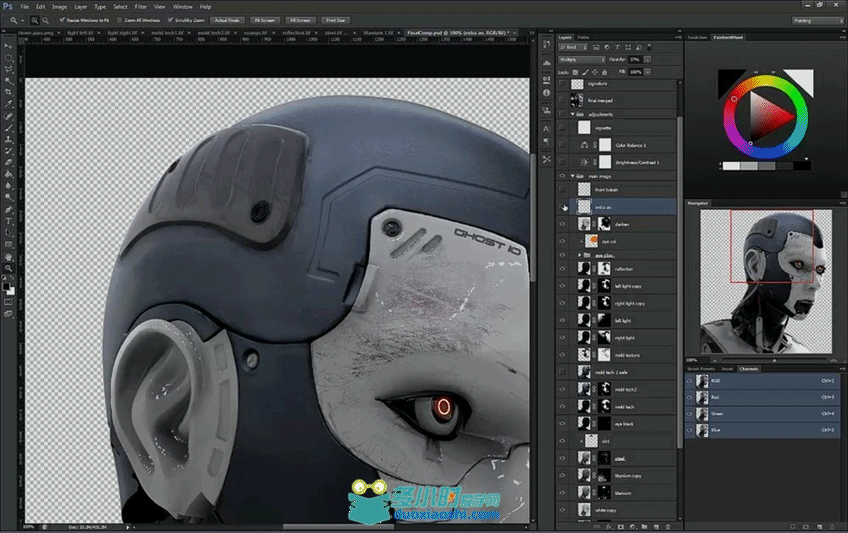Screen dimensions: 848x533
Task: Click lock transparent pixels icon
Action: [575, 72]
